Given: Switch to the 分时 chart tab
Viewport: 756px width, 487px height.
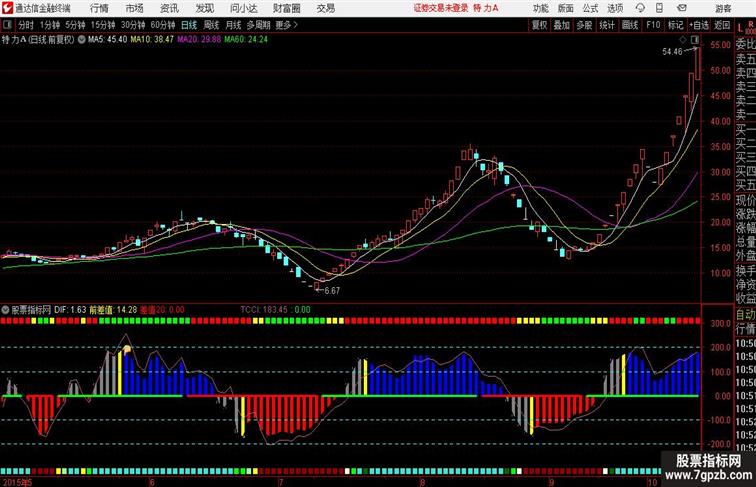Looking at the screenshot, I should [26, 25].
